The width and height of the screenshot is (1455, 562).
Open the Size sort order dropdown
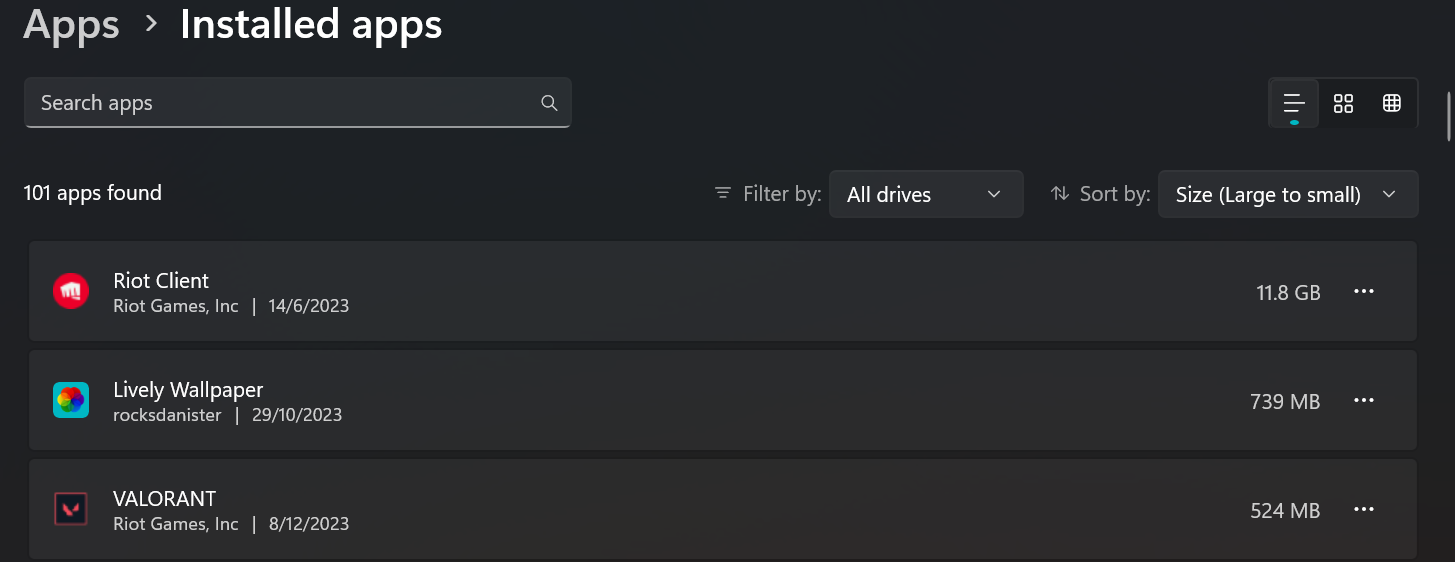click(1287, 194)
